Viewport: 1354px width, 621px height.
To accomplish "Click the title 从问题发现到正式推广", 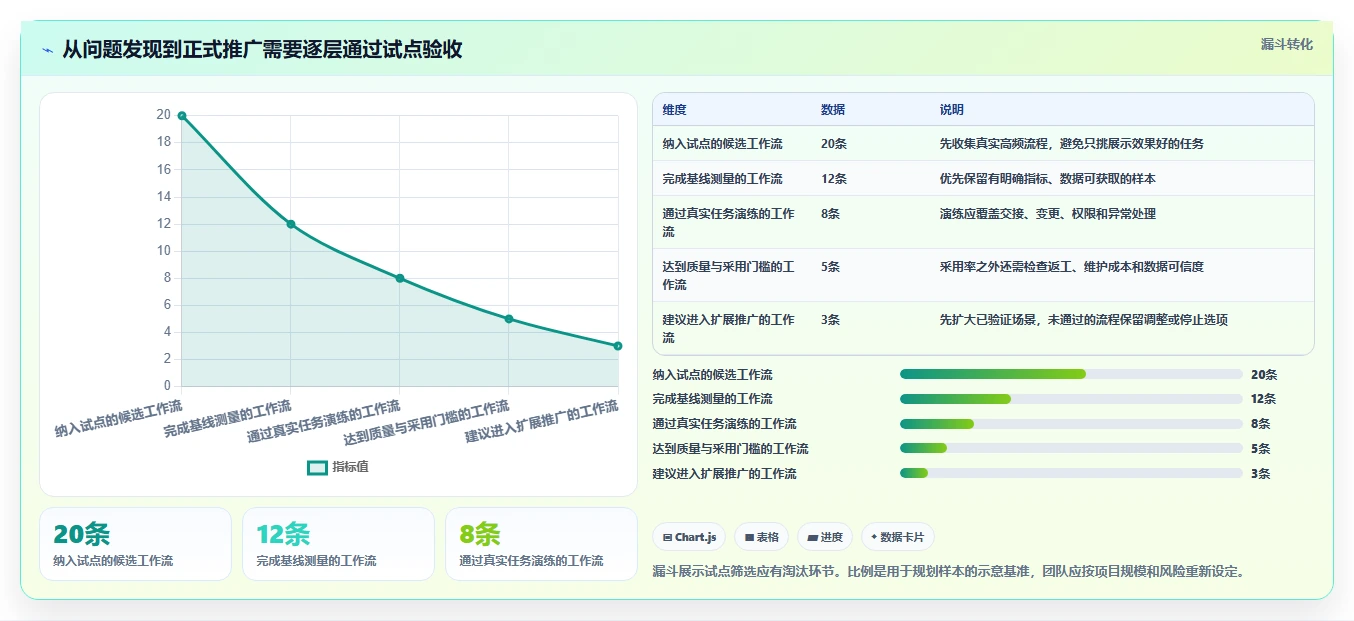I will pyautogui.click(x=262, y=49).
